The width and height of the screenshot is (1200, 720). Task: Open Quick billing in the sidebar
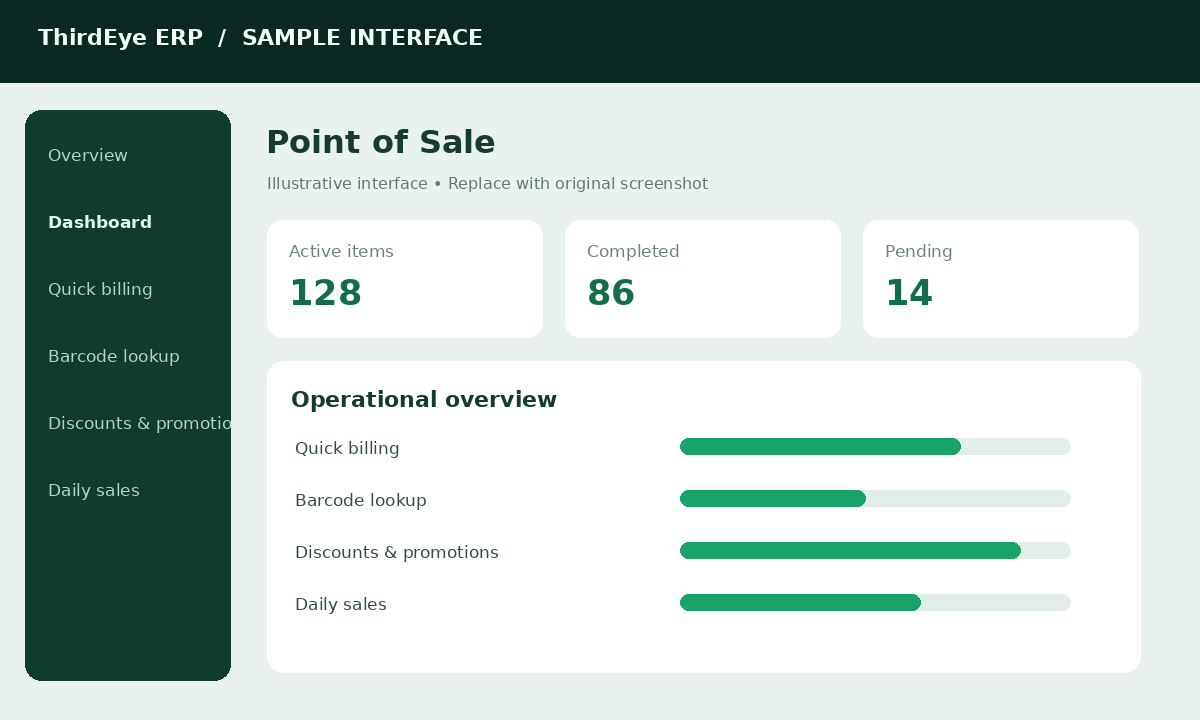[100, 290]
